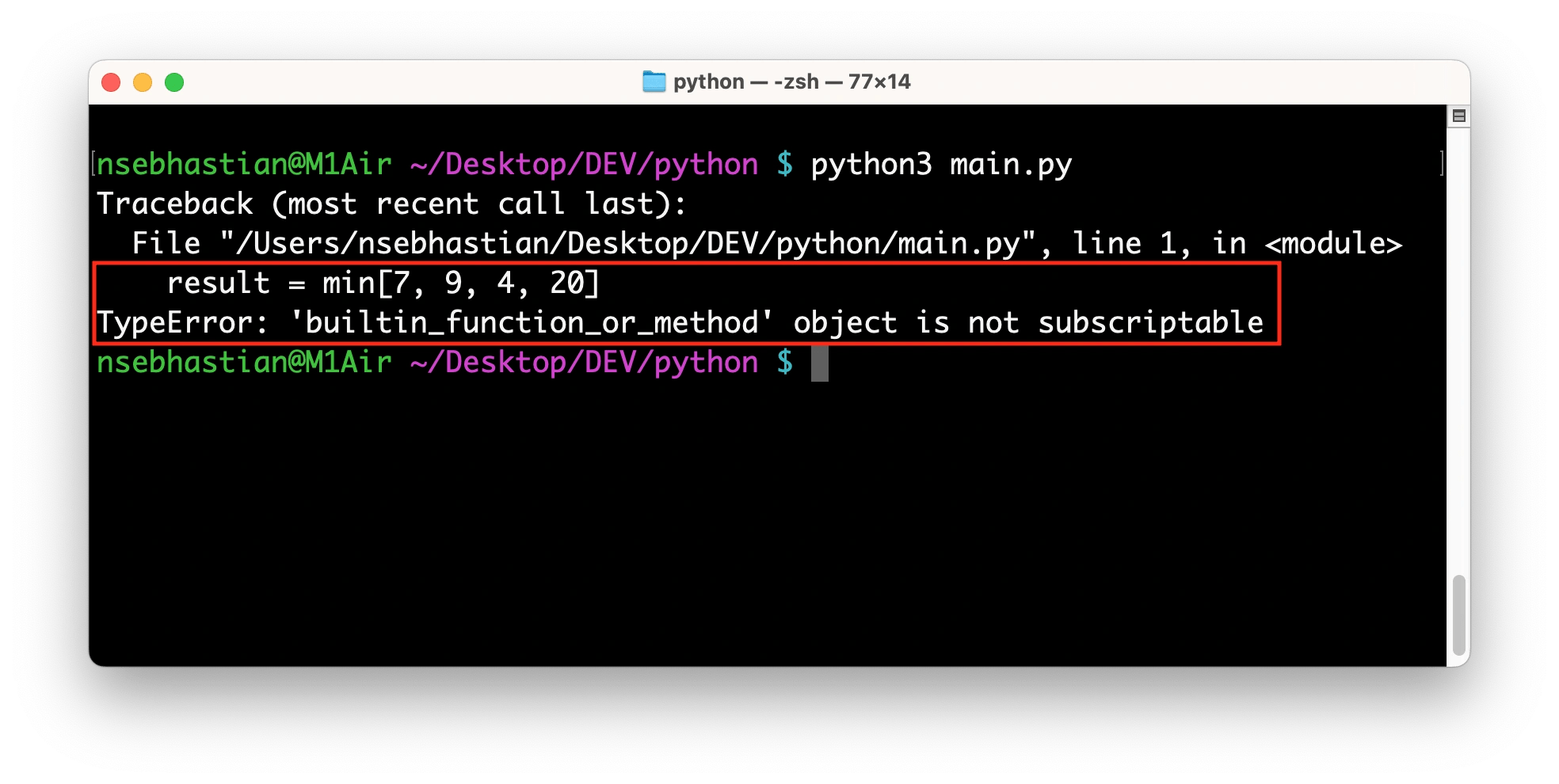Click the TypeError message text
Image resolution: width=1559 pixels, height=784 pixels.
point(681,322)
